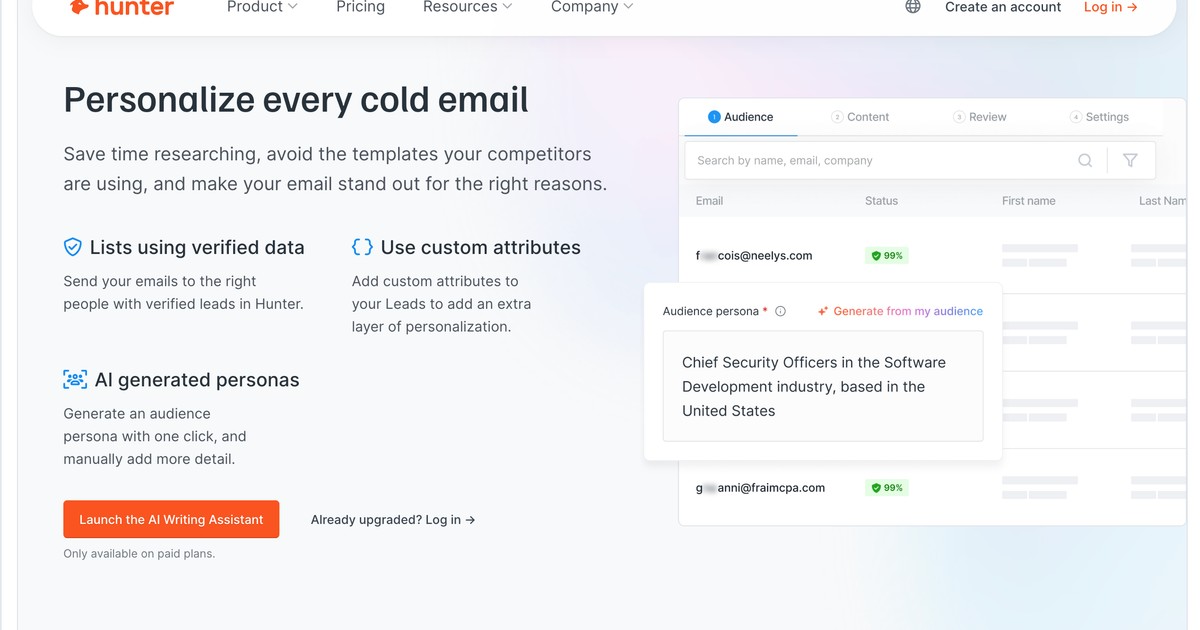Click the sparkle icon before Generate from my audience

pyautogui.click(x=823, y=311)
